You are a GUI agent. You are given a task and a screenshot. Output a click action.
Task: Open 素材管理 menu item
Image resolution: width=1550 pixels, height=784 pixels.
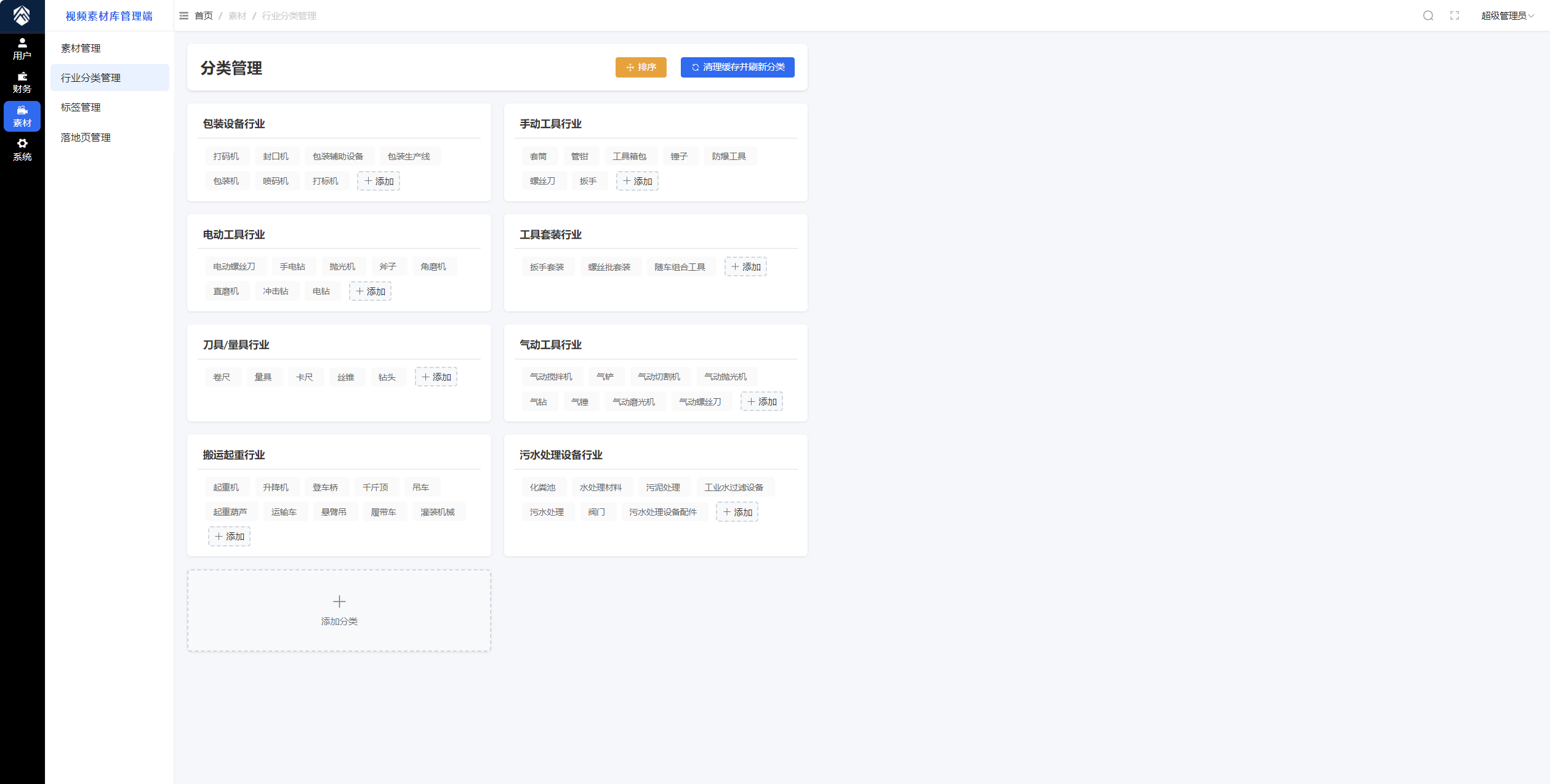81,48
